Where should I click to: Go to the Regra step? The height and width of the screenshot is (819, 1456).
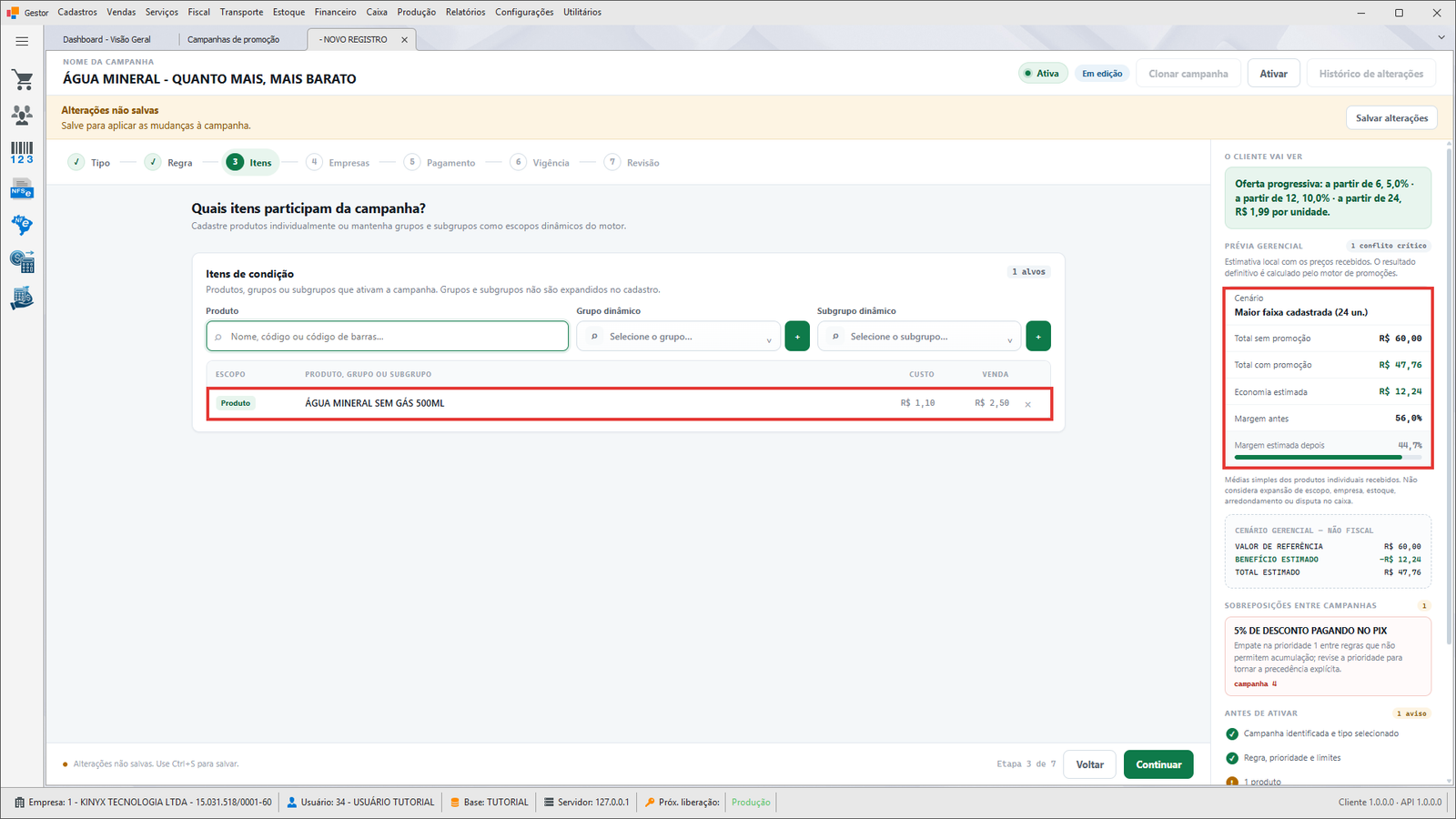tap(168, 163)
